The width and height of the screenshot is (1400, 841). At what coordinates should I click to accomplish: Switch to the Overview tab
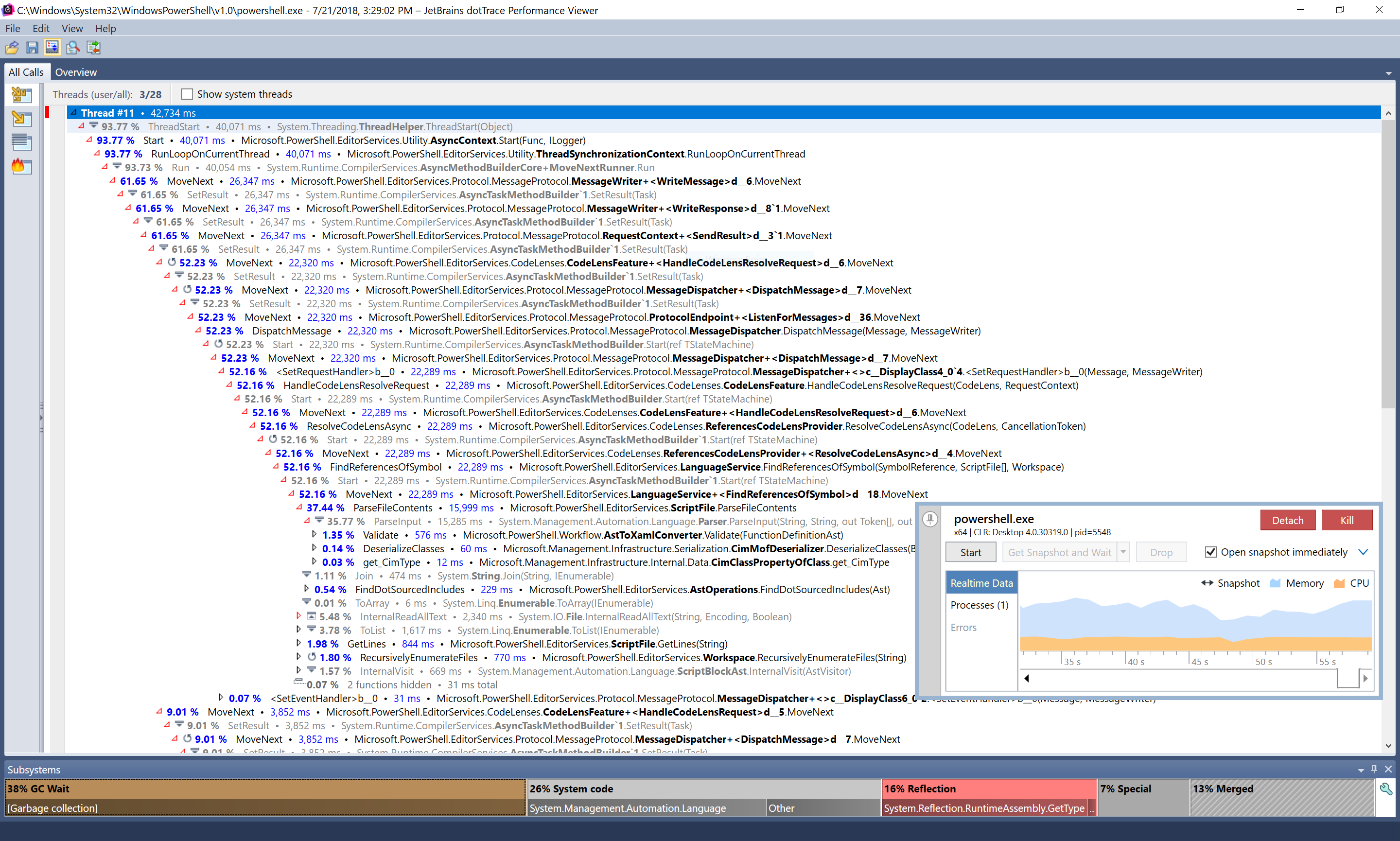[x=76, y=72]
